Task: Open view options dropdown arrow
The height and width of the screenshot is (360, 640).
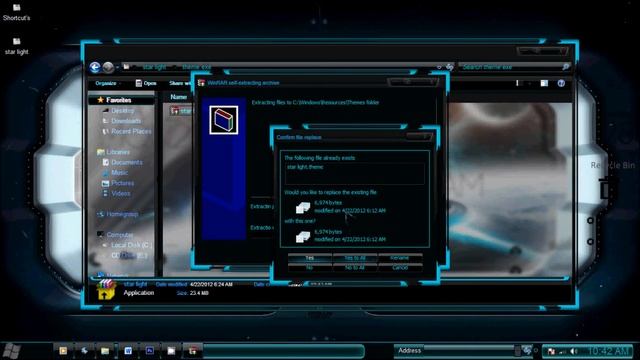Action: click(x=529, y=83)
